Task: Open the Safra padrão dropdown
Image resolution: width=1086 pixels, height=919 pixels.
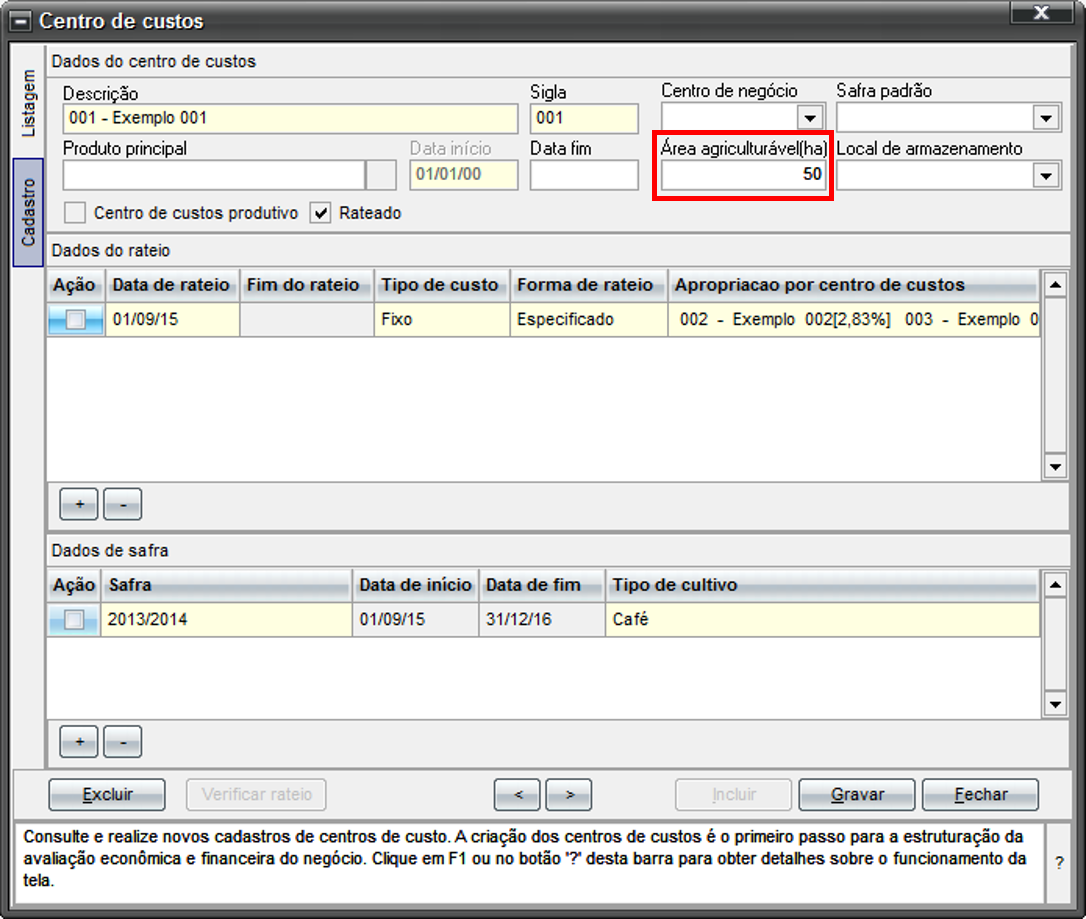Action: tap(1046, 118)
